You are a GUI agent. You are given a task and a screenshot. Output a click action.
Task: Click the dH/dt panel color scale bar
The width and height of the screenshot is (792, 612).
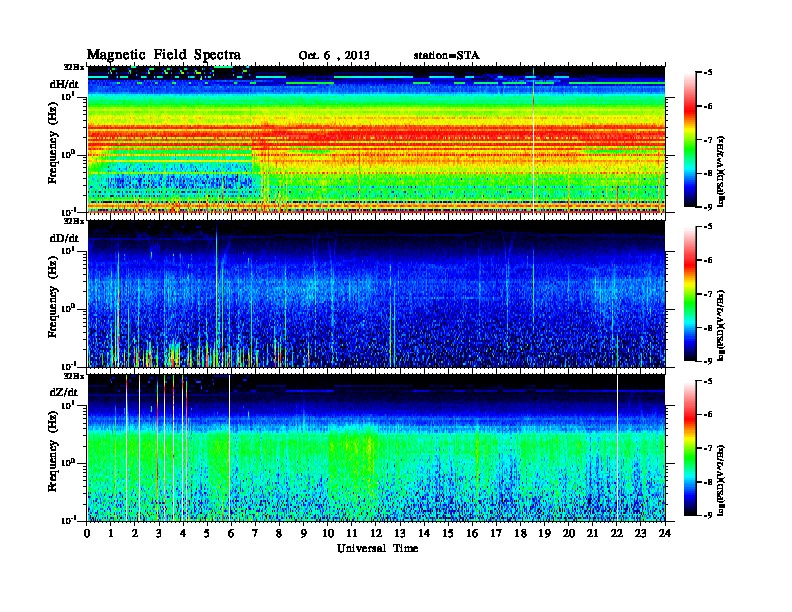point(690,140)
